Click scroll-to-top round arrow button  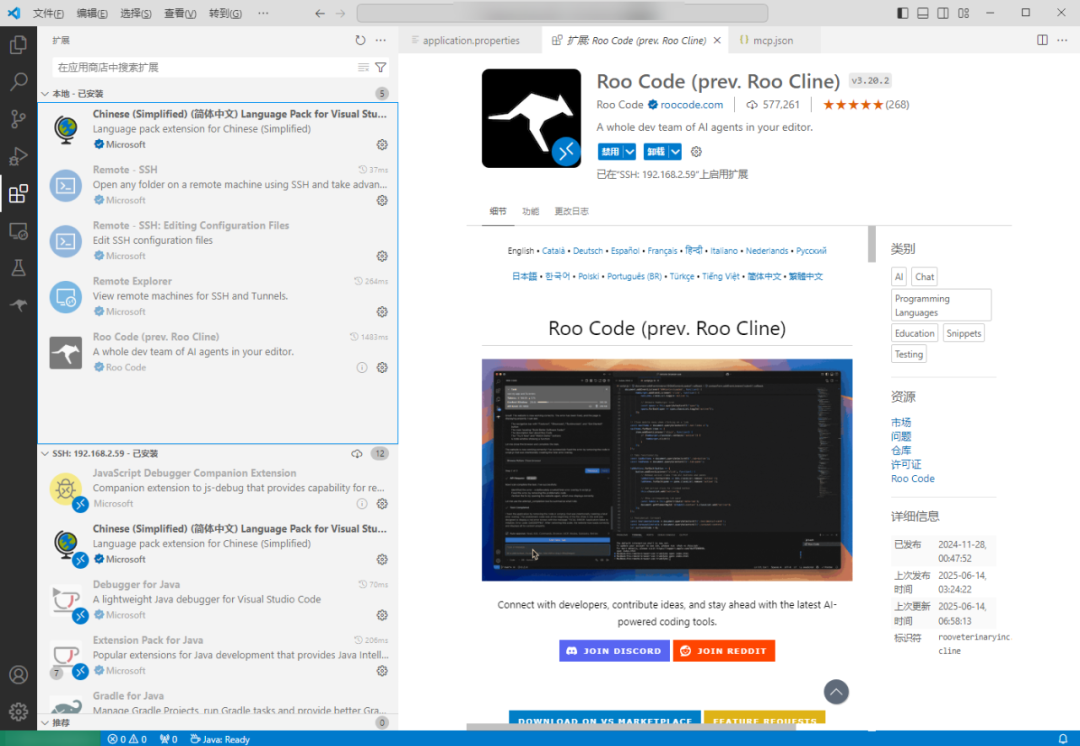[836, 692]
